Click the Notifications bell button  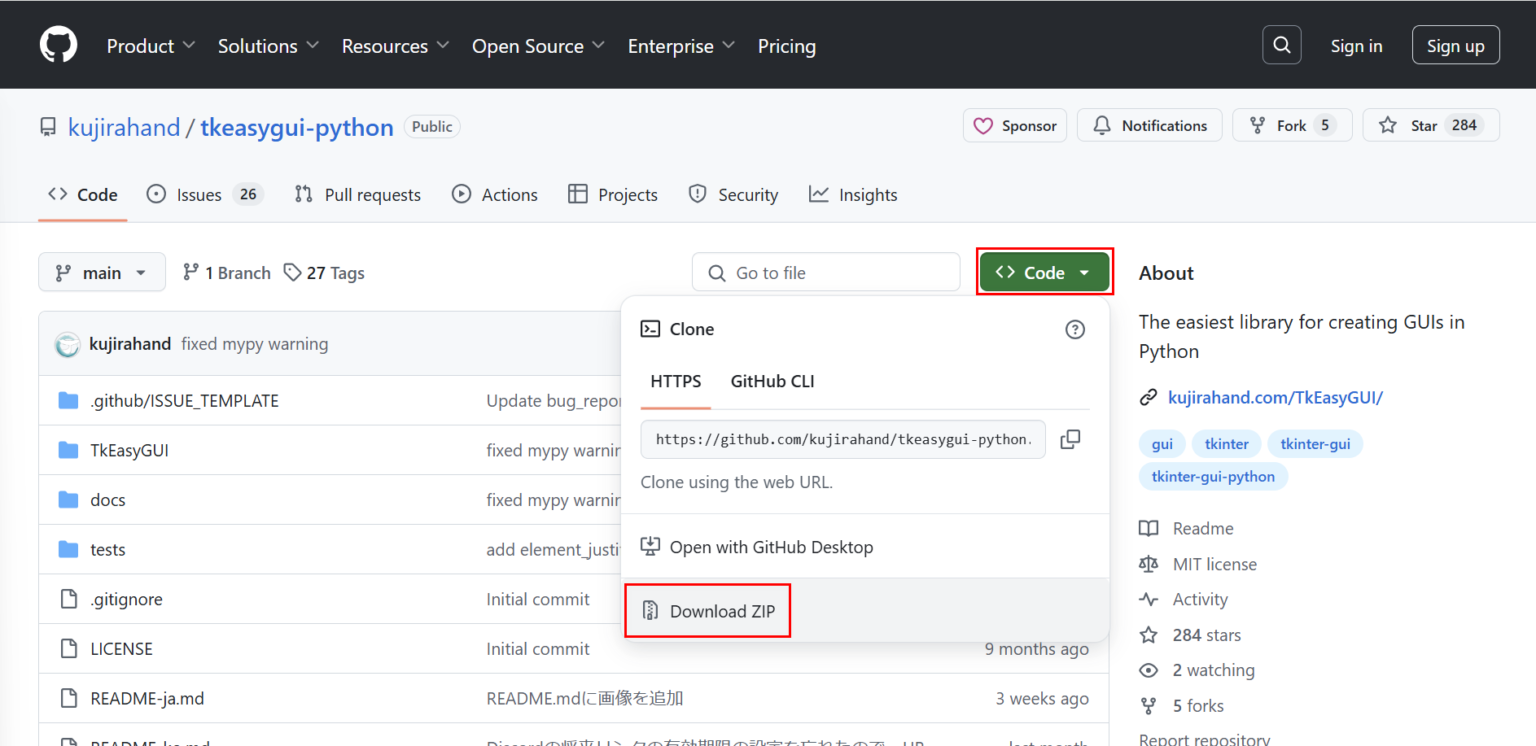pyautogui.click(x=1149, y=125)
